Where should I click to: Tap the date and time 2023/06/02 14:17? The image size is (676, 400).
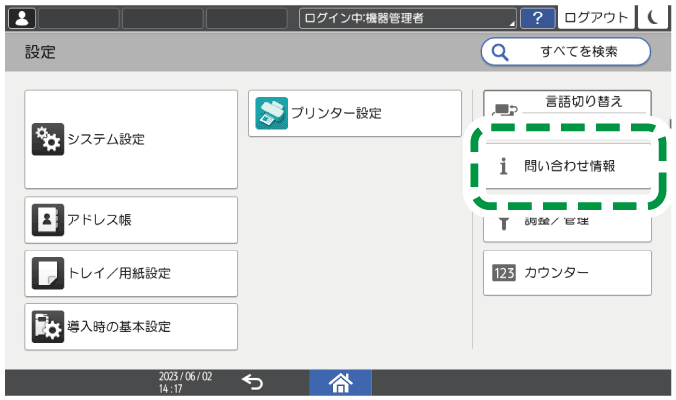coord(185,382)
